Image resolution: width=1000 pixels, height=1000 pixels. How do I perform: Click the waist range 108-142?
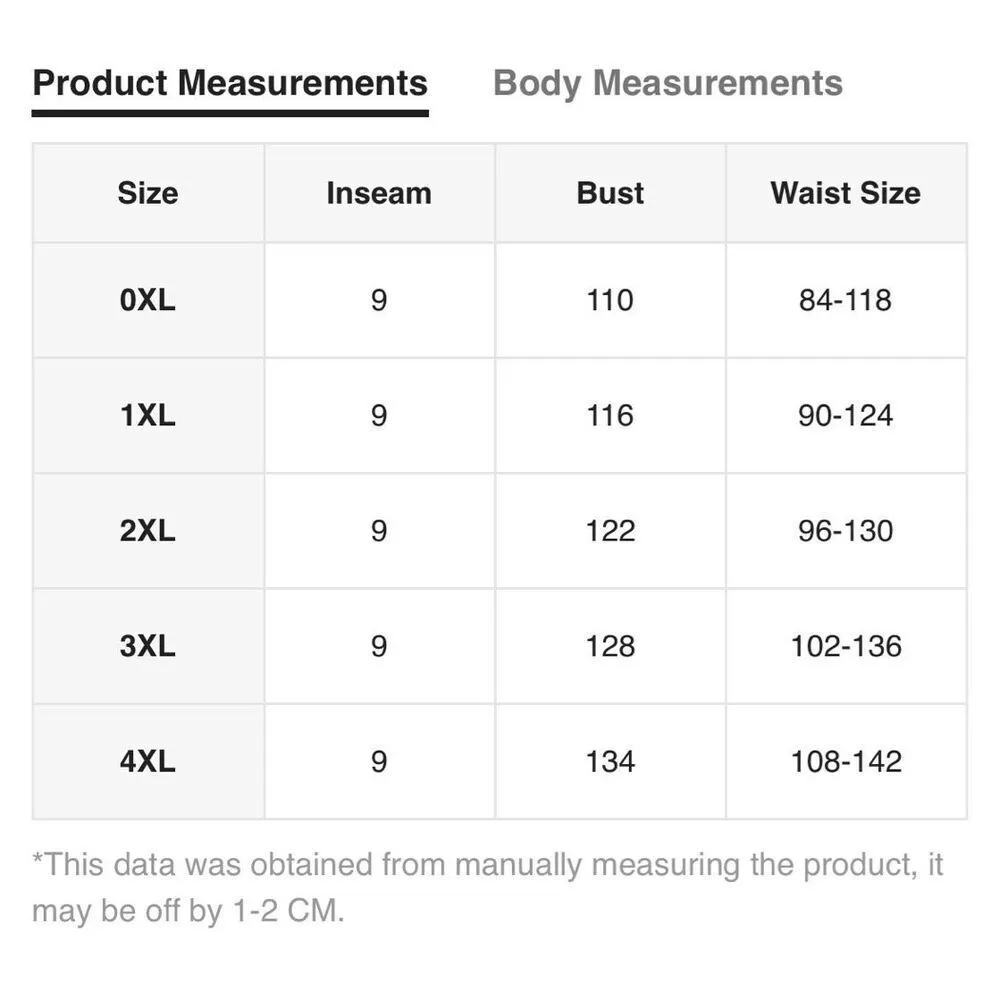point(846,762)
